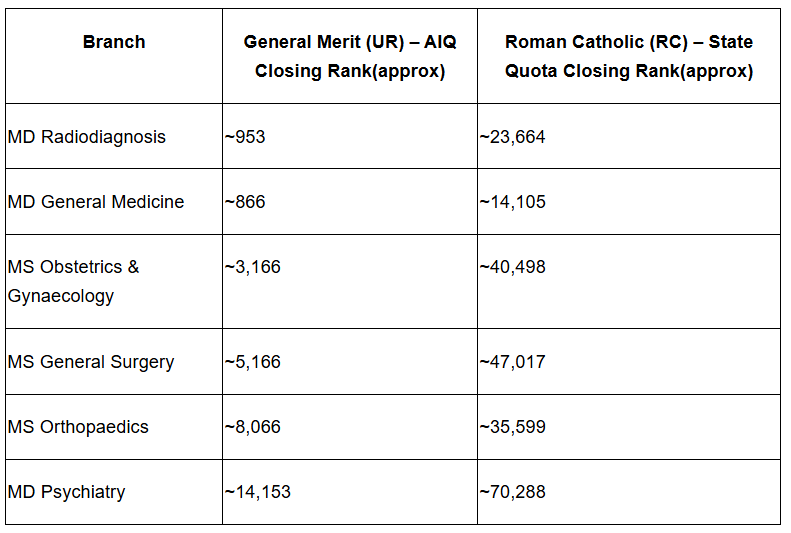Click the Branch column header

click(114, 42)
